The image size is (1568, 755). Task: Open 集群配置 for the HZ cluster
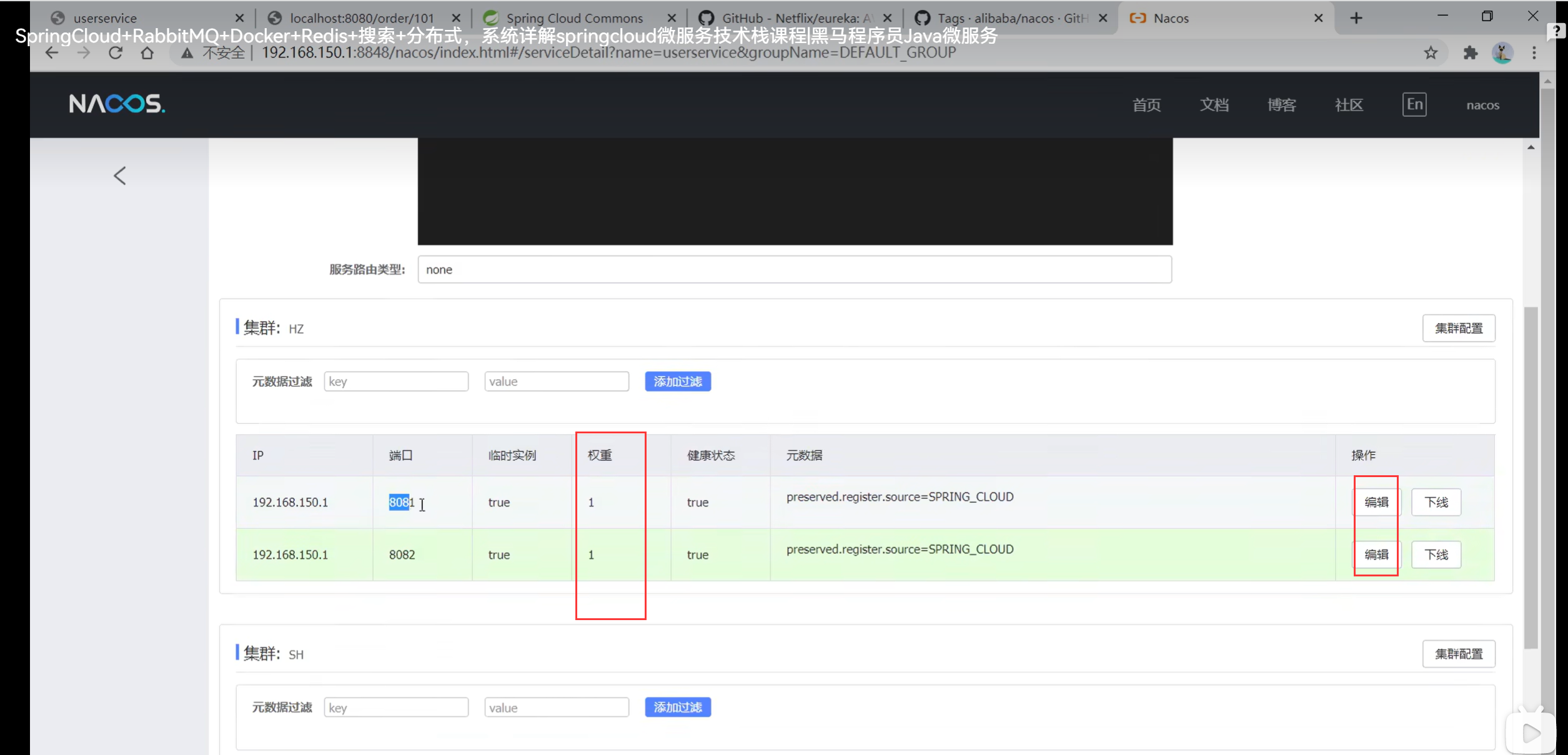pyautogui.click(x=1458, y=328)
